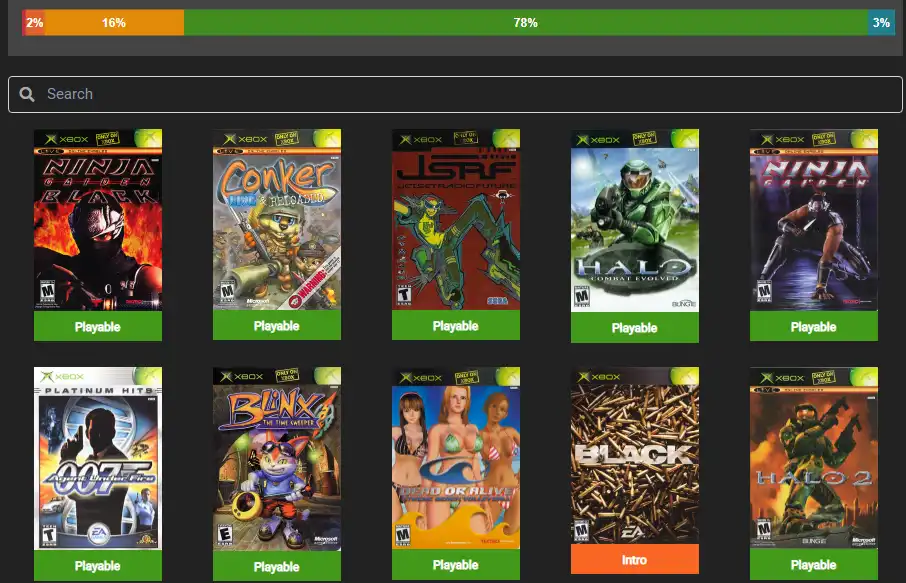Screen dimensions: 906x583
Task: Open JSRF Jet Set Radio Future cover
Action: (456, 220)
